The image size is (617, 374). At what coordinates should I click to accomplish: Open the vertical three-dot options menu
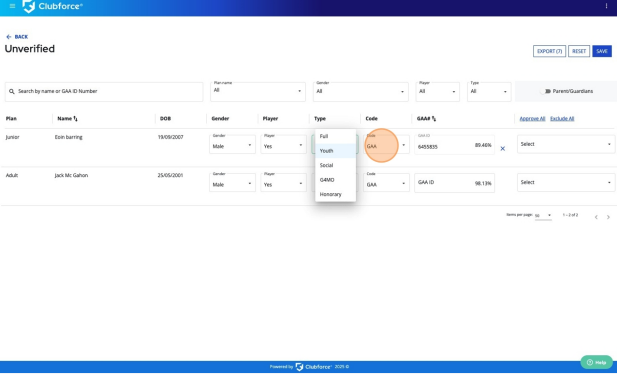[606, 6]
